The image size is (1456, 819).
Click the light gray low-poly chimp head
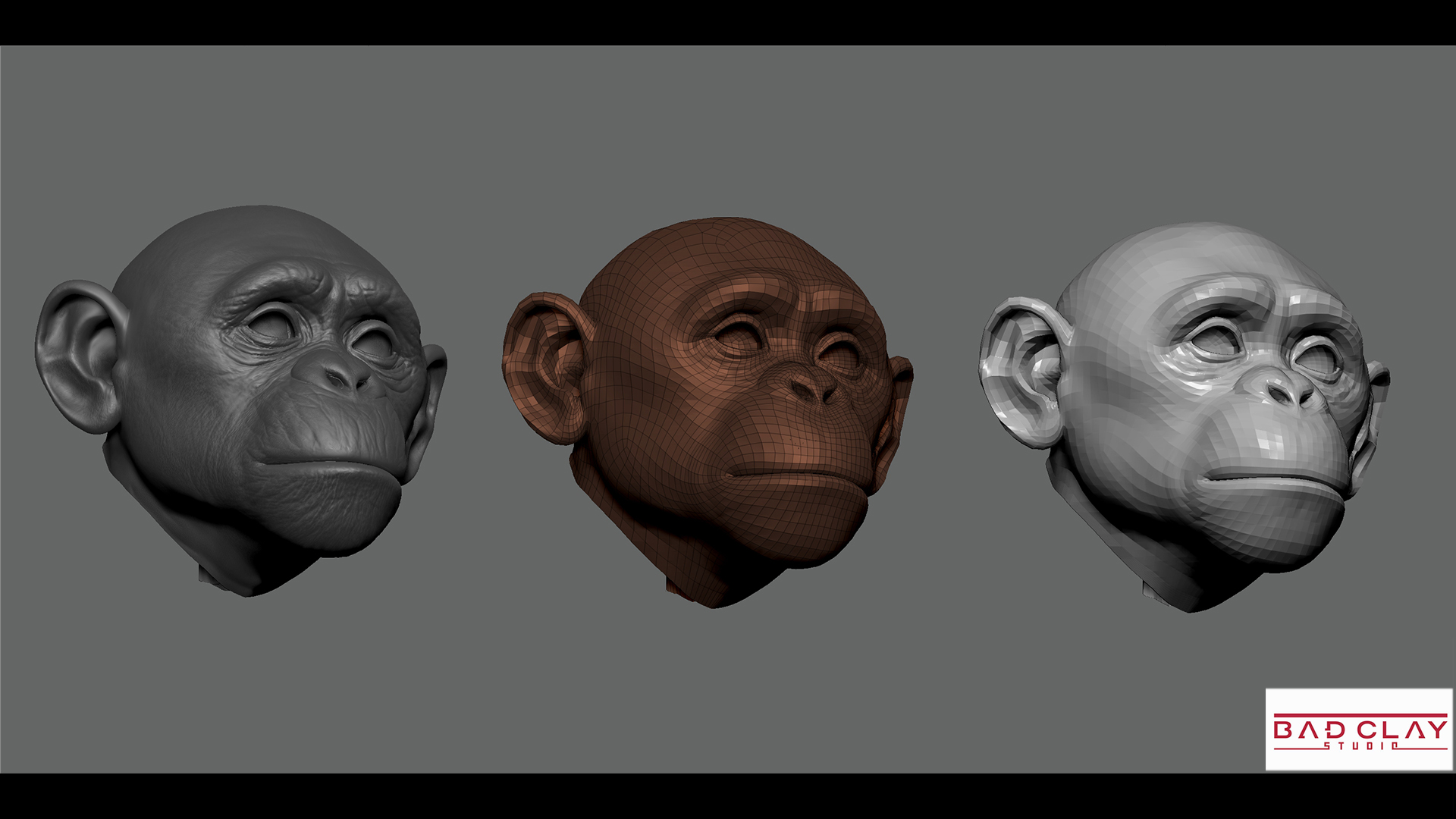tap(1185, 417)
